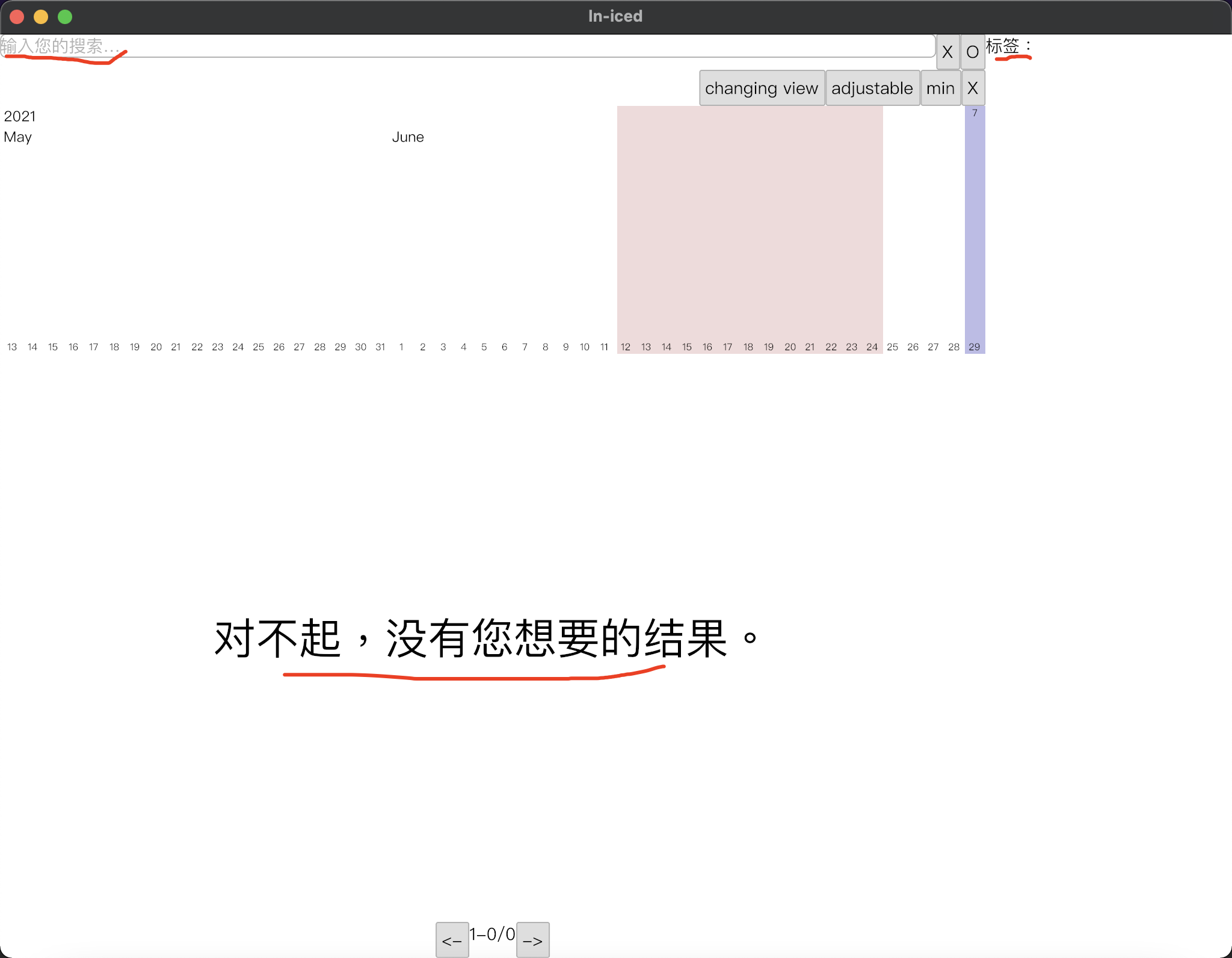Click the May month label
Screen dimensions: 1232x958
point(18,137)
